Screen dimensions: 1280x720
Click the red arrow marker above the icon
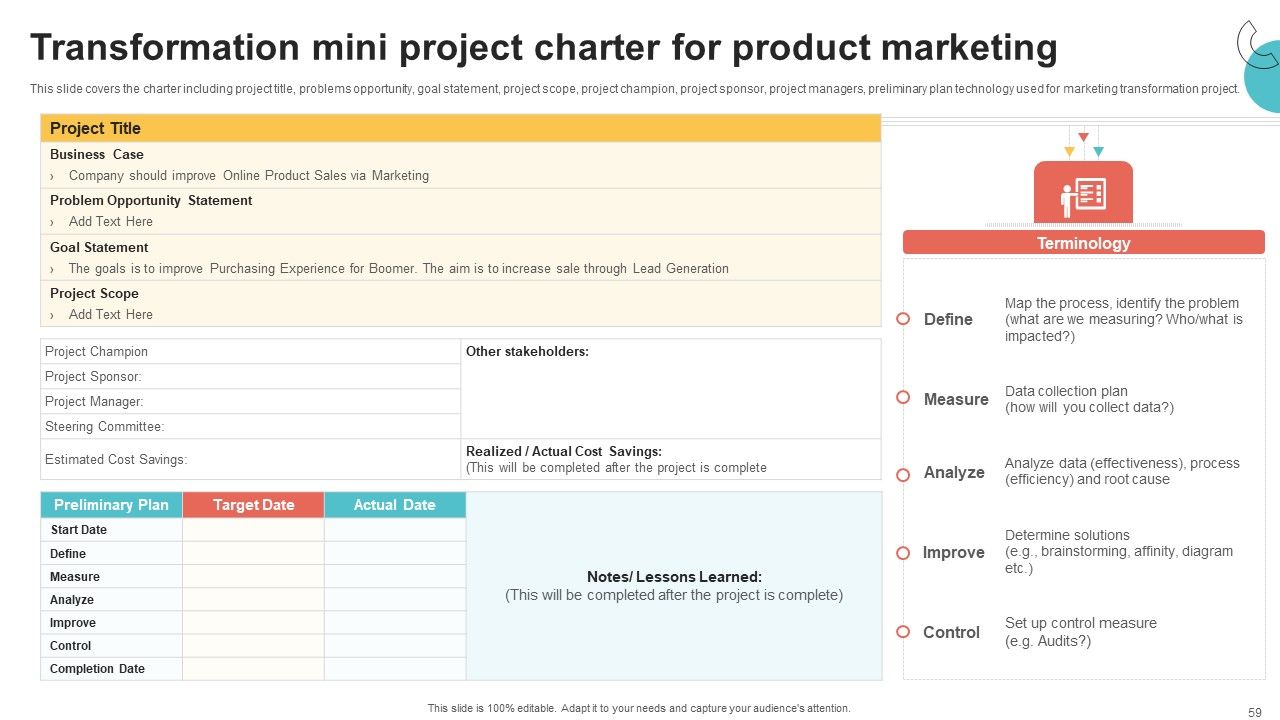tap(1083, 137)
